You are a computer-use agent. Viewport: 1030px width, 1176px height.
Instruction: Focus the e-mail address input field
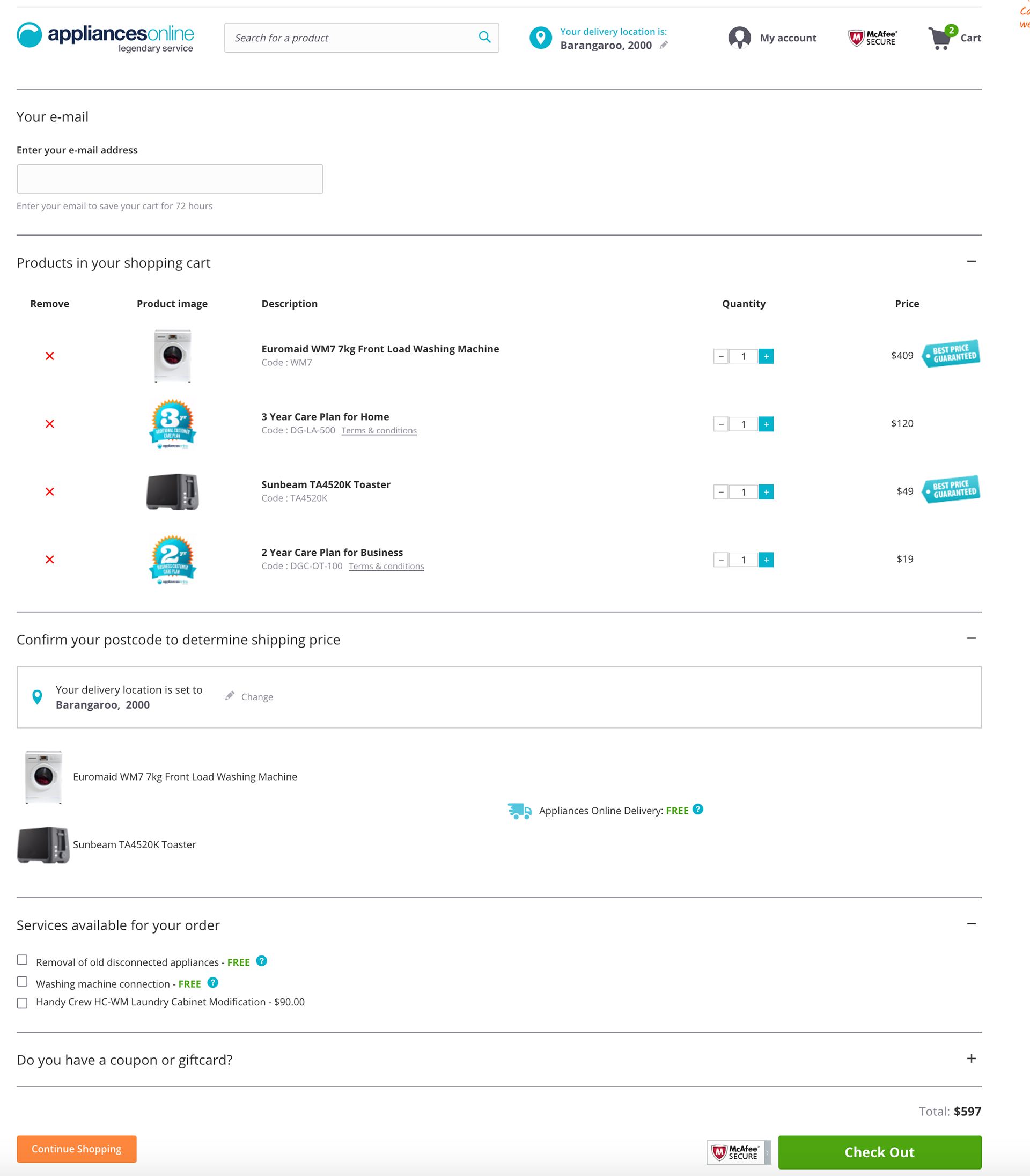(170, 179)
